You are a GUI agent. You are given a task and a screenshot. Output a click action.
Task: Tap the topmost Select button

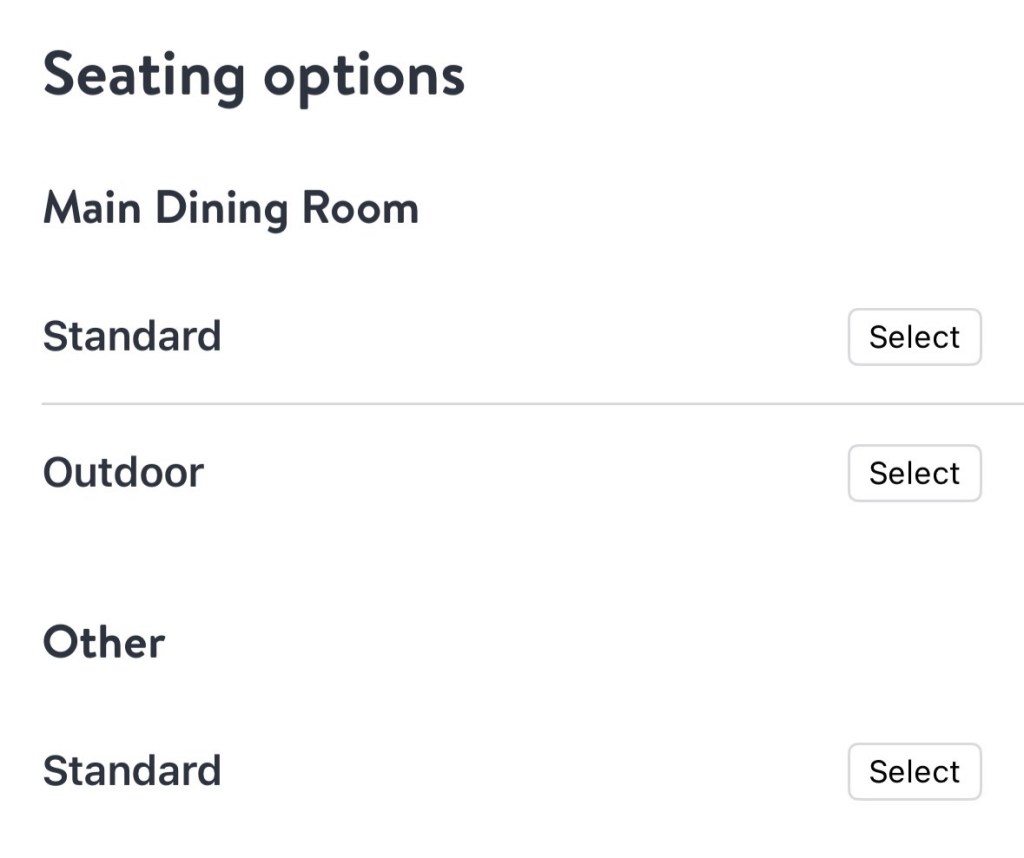click(914, 337)
